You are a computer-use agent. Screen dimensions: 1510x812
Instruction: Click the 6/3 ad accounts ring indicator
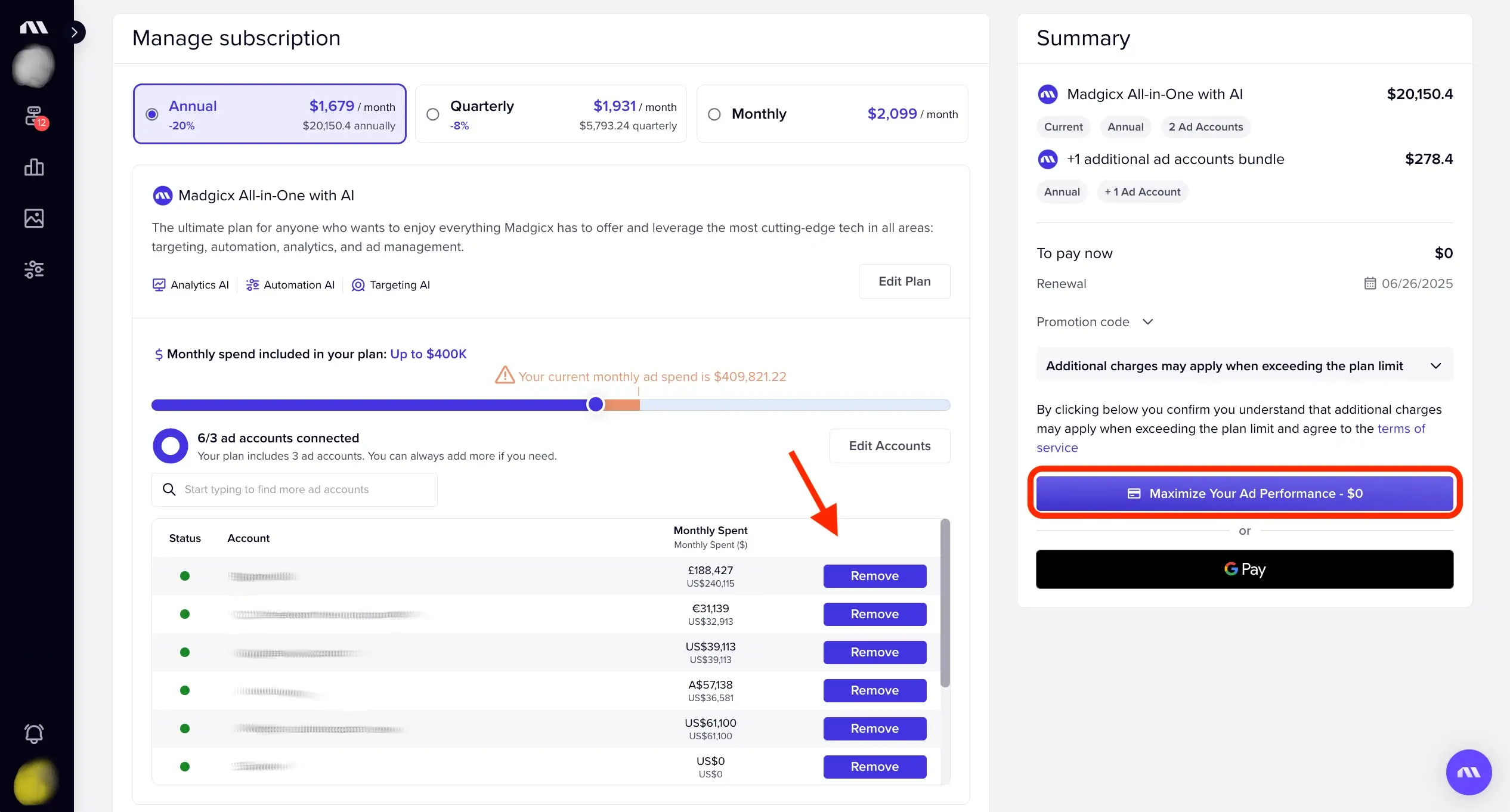(x=171, y=446)
